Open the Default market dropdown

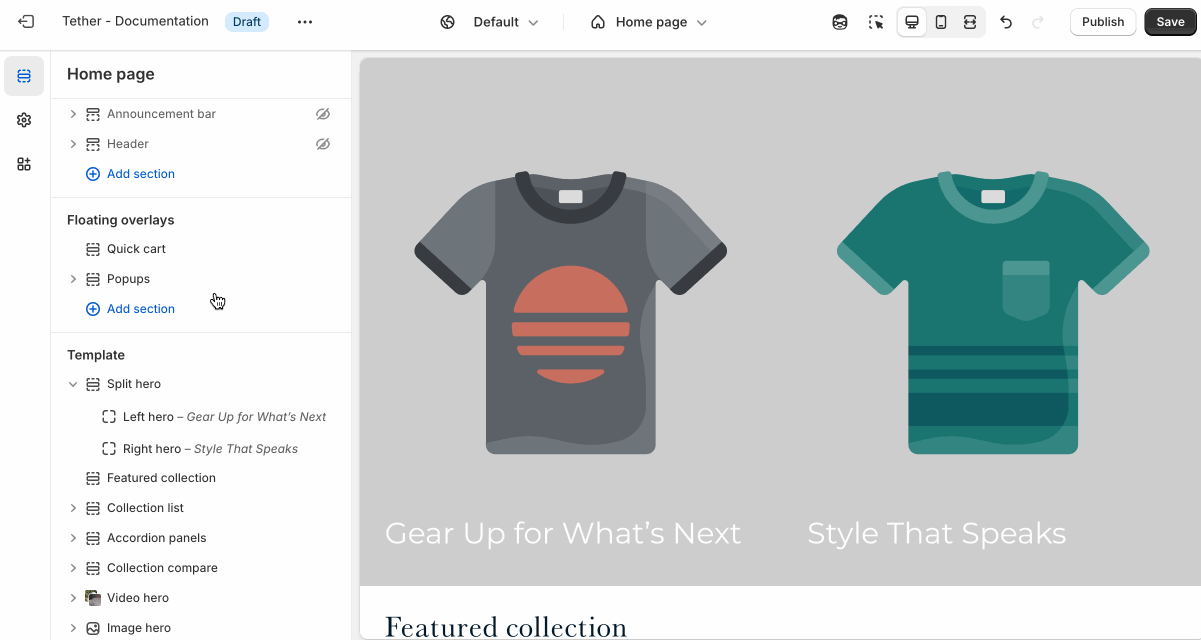coord(490,22)
